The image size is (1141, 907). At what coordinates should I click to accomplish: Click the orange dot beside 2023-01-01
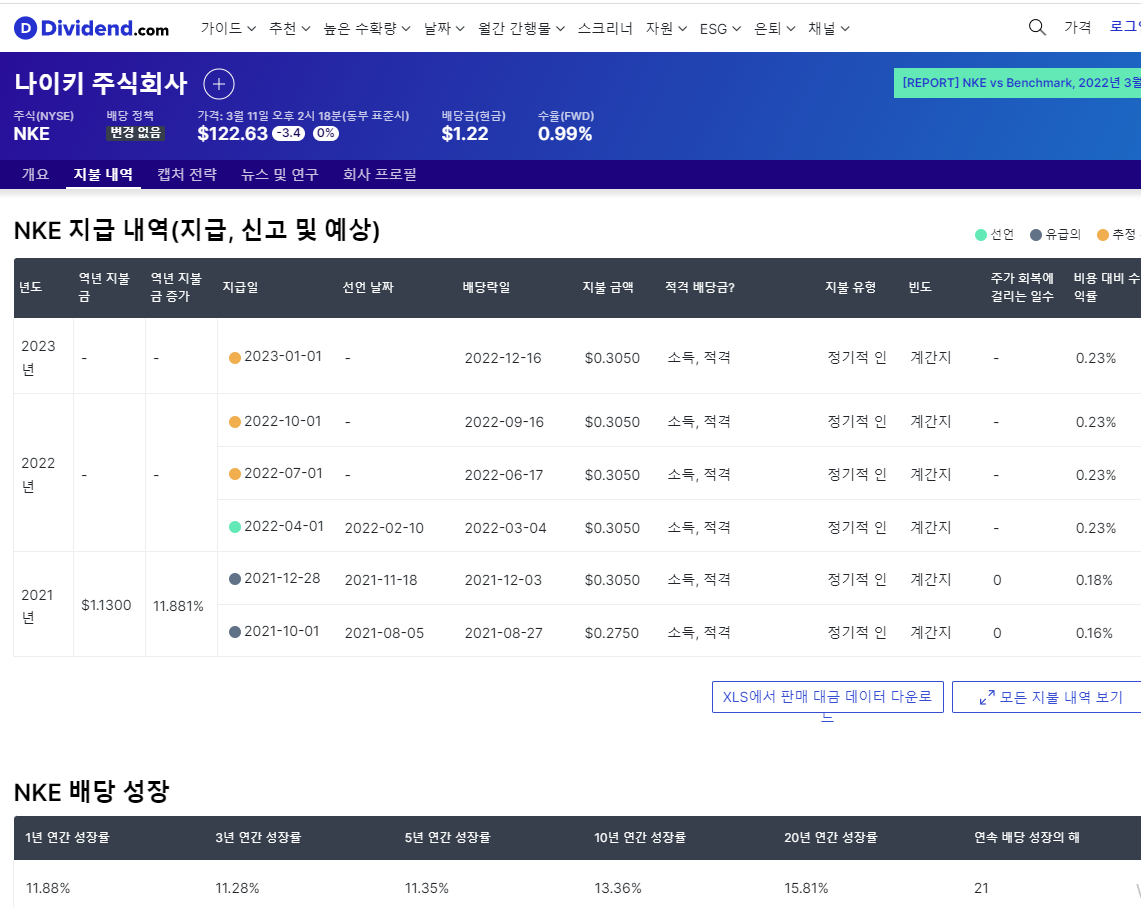click(235, 357)
